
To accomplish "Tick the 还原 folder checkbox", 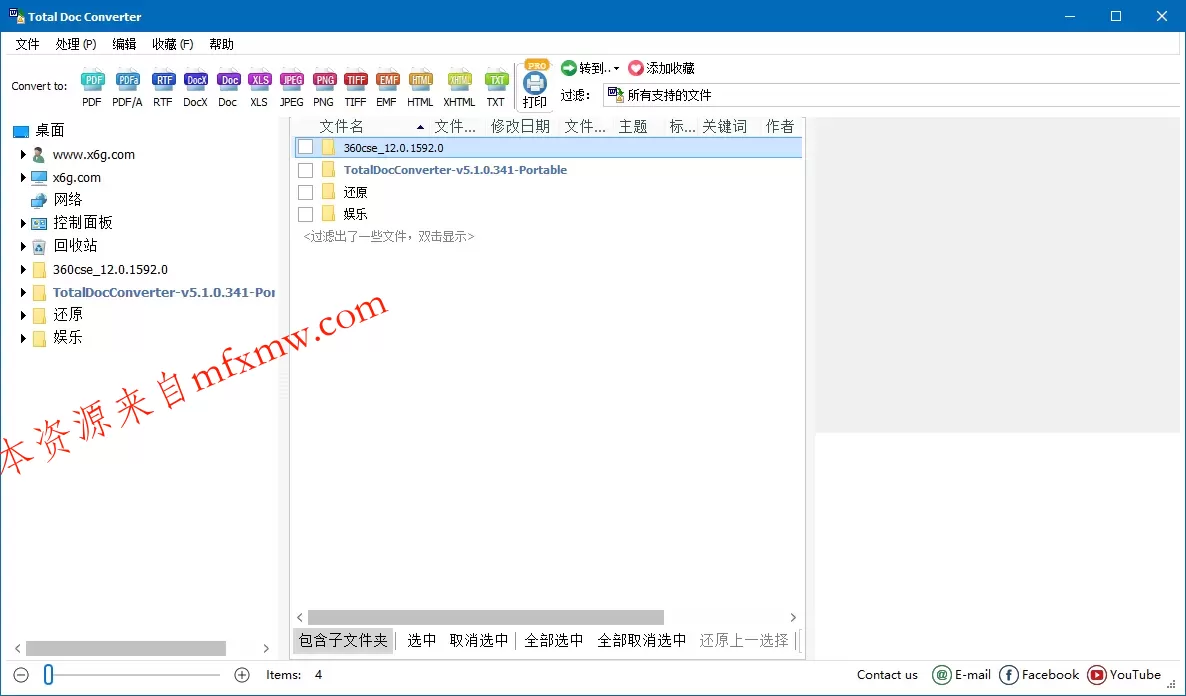I will point(306,192).
